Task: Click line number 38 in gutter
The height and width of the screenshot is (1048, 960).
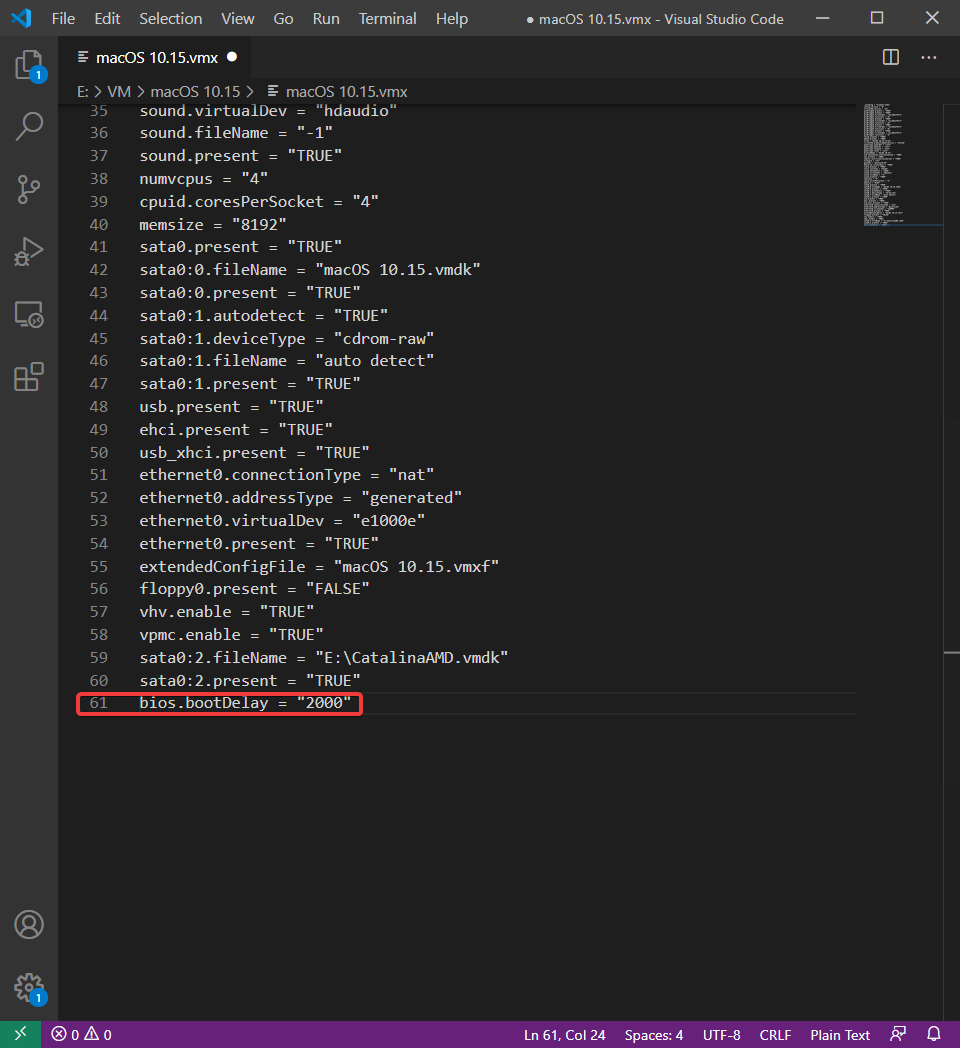Action: pyautogui.click(x=99, y=178)
